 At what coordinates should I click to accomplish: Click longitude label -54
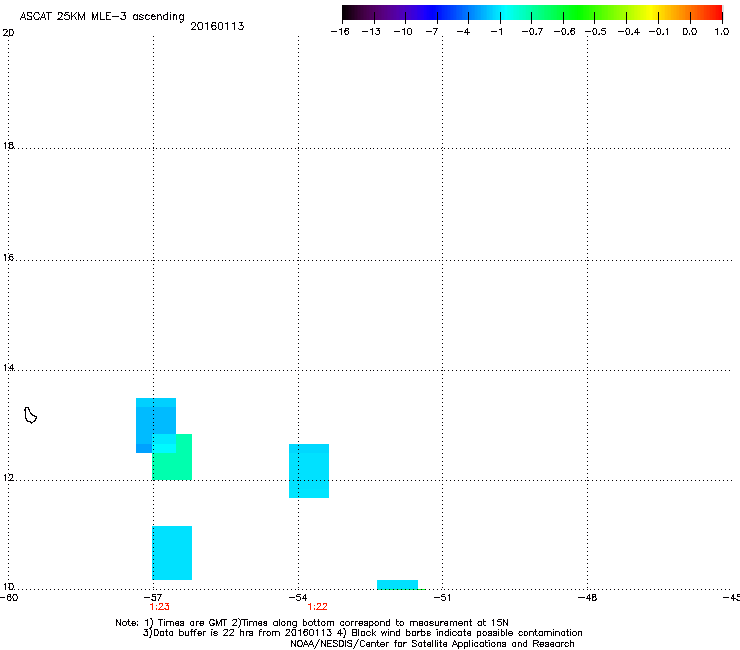pos(298,597)
